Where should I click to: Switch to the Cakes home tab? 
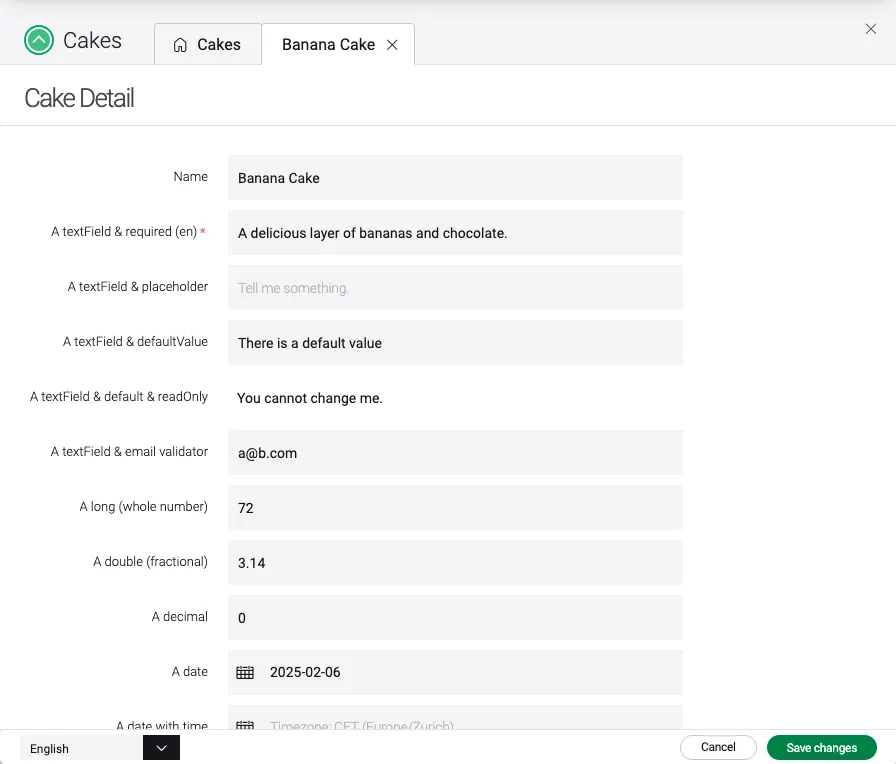[208, 45]
